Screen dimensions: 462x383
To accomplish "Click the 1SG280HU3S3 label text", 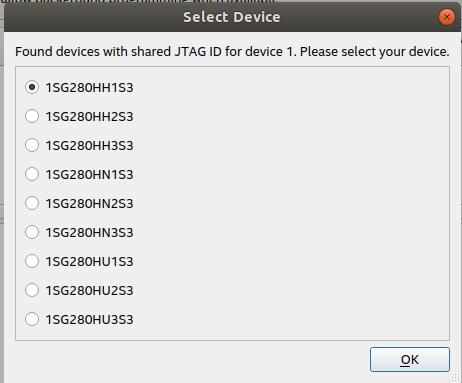I will 89,320.
